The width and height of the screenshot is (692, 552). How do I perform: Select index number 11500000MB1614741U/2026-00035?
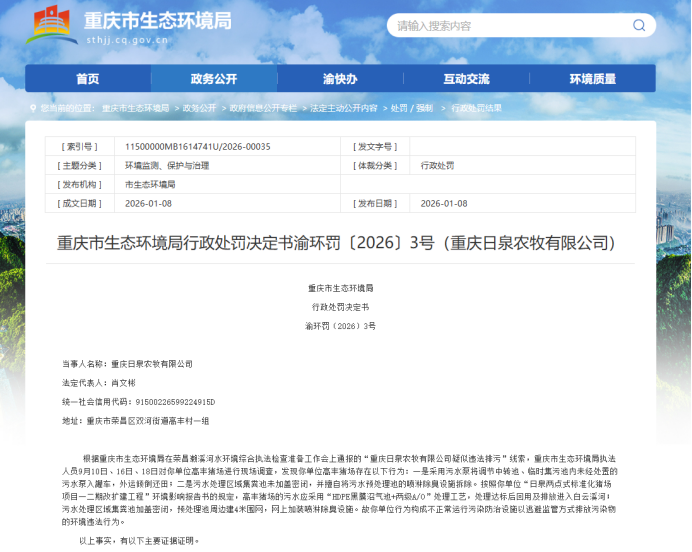(x=198, y=146)
